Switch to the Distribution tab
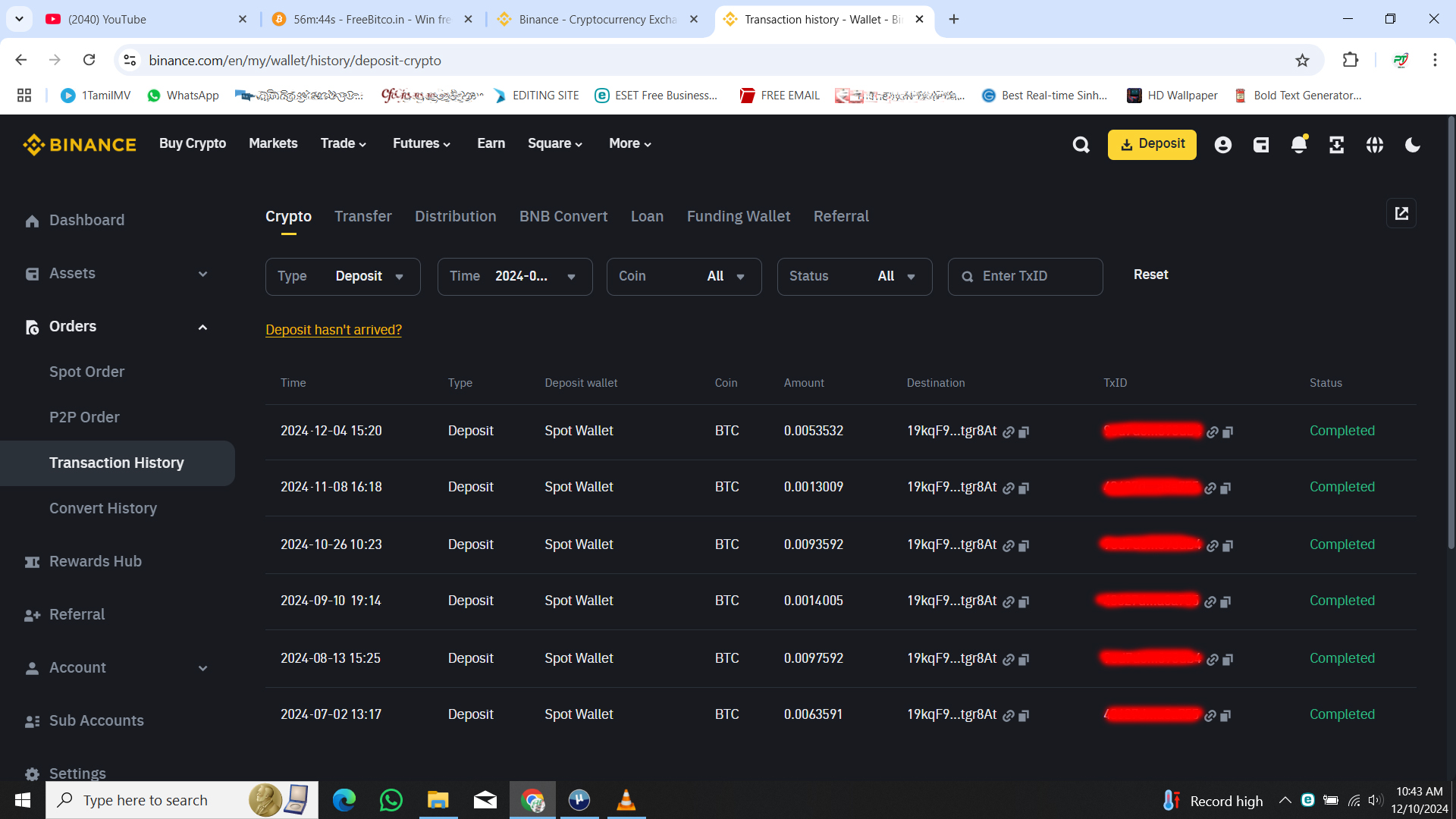The width and height of the screenshot is (1456, 819). tap(456, 217)
